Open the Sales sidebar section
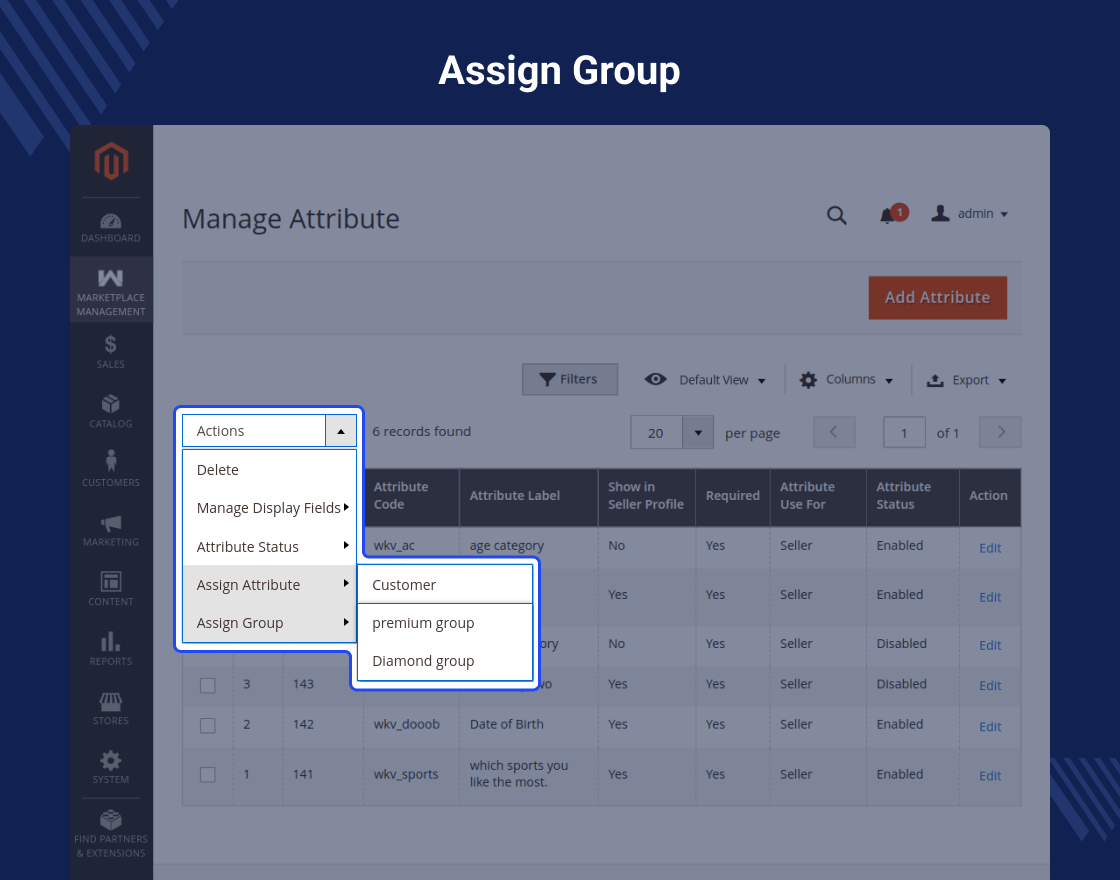This screenshot has width=1120, height=880. pos(111,351)
